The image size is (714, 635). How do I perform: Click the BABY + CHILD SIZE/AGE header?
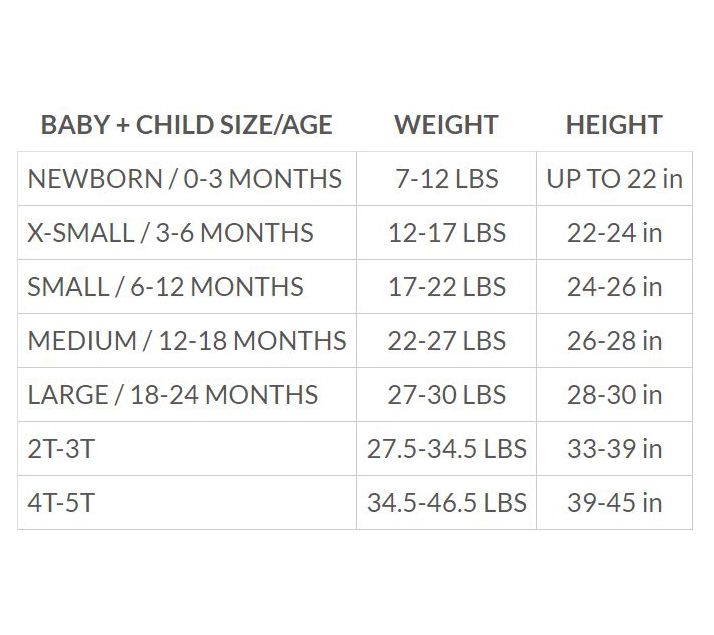click(x=187, y=125)
